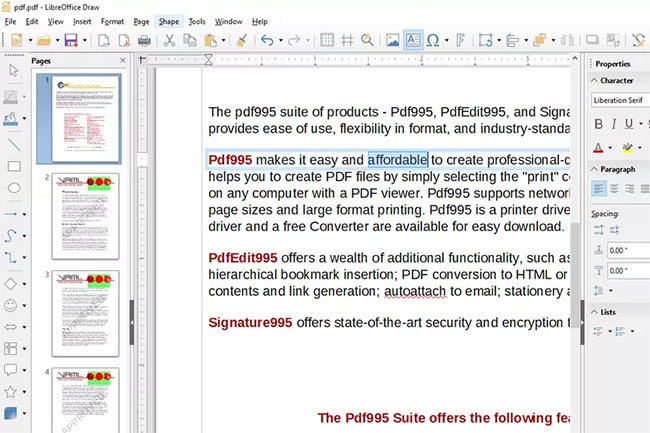The height and width of the screenshot is (433, 650).
Task: Click Insert Special Character omega icon
Action: [433, 40]
